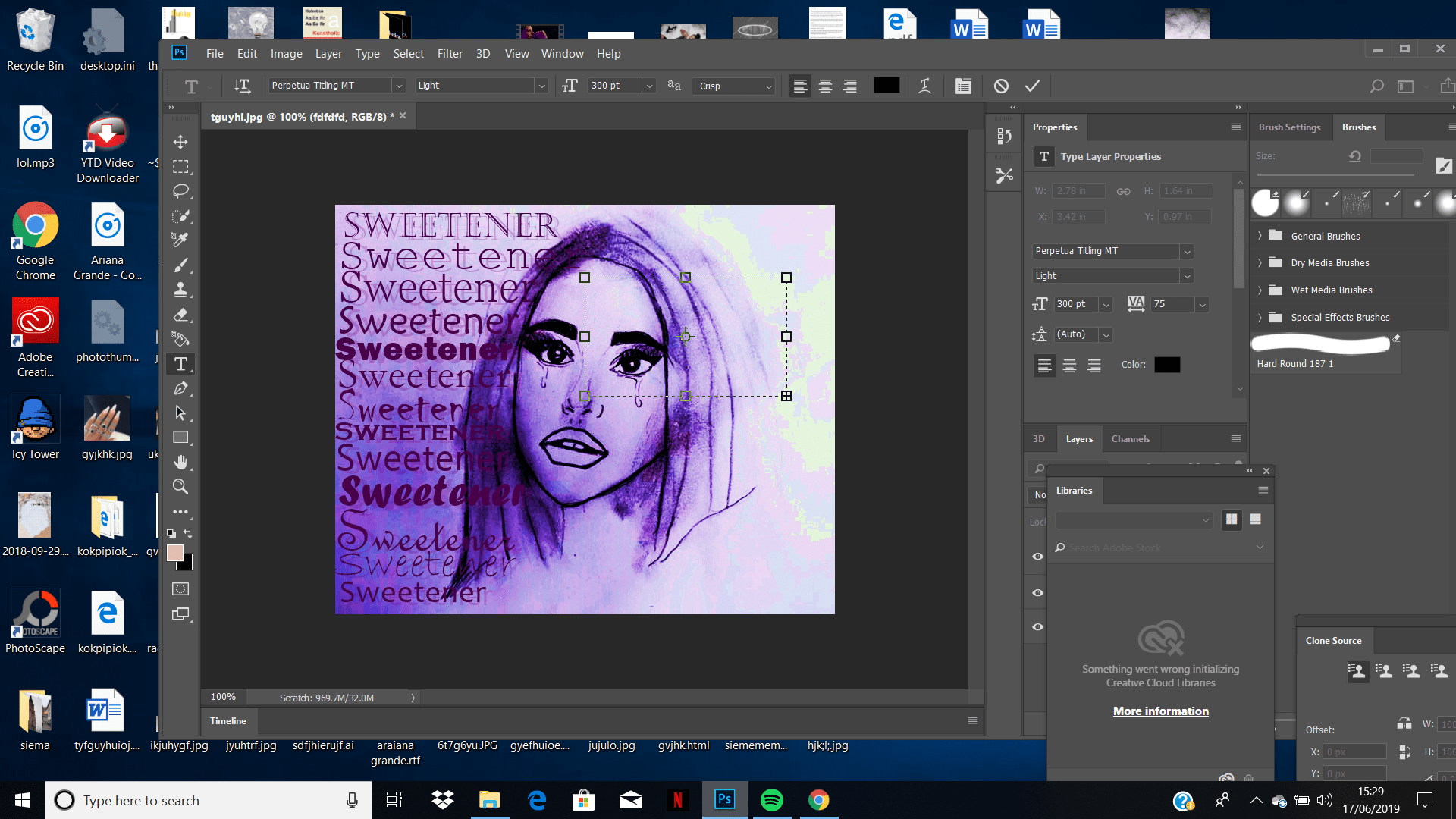Viewport: 1456px width, 819px height.
Task: Click the font size field in options bar
Action: point(614,86)
